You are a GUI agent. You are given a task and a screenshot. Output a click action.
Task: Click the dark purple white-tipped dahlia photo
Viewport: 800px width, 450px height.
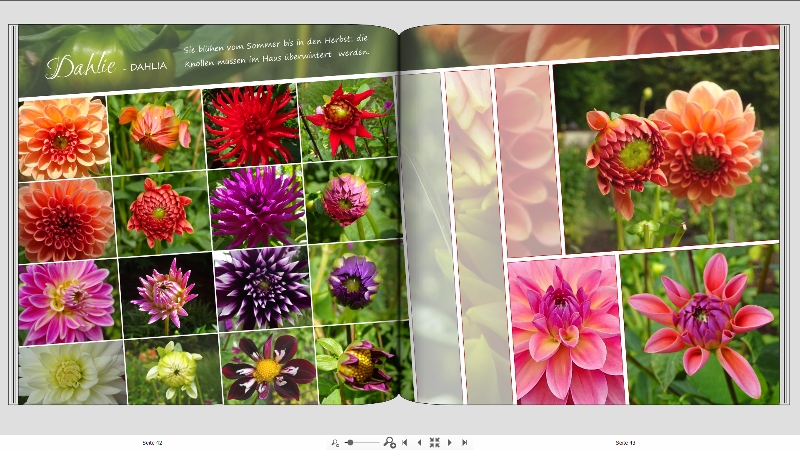(x=262, y=287)
